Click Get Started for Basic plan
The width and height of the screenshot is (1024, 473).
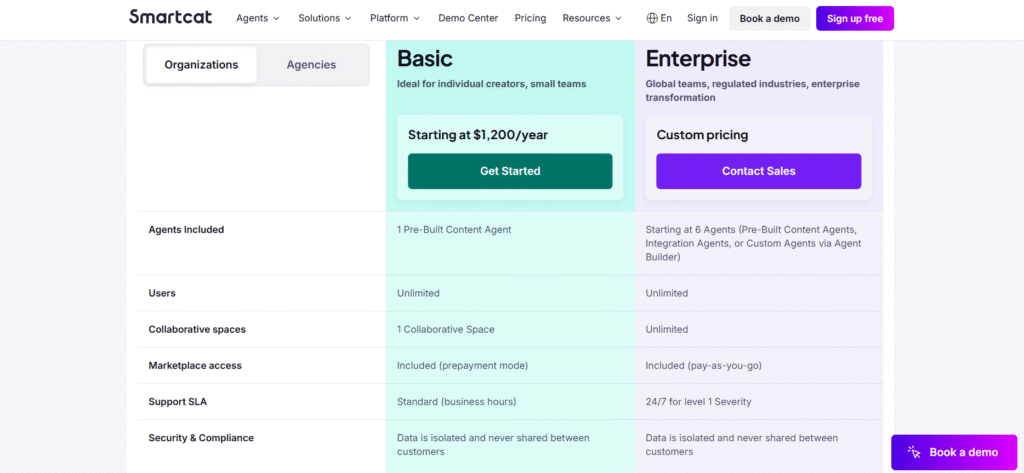pos(510,171)
